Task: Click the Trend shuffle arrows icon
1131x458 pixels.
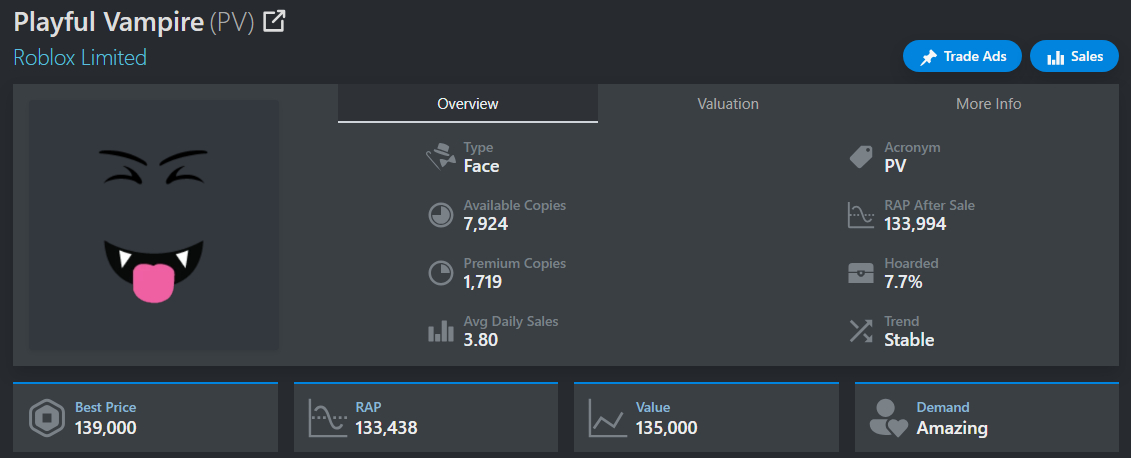Action: point(861,331)
